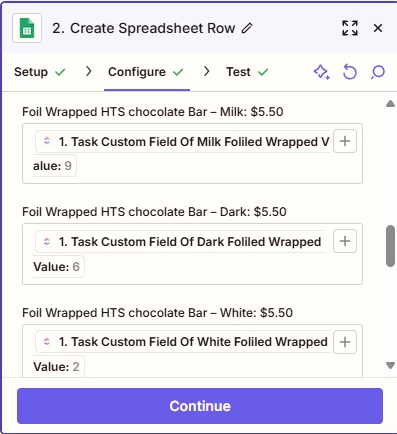Click the scrollbar down arrow

click(390, 366)
